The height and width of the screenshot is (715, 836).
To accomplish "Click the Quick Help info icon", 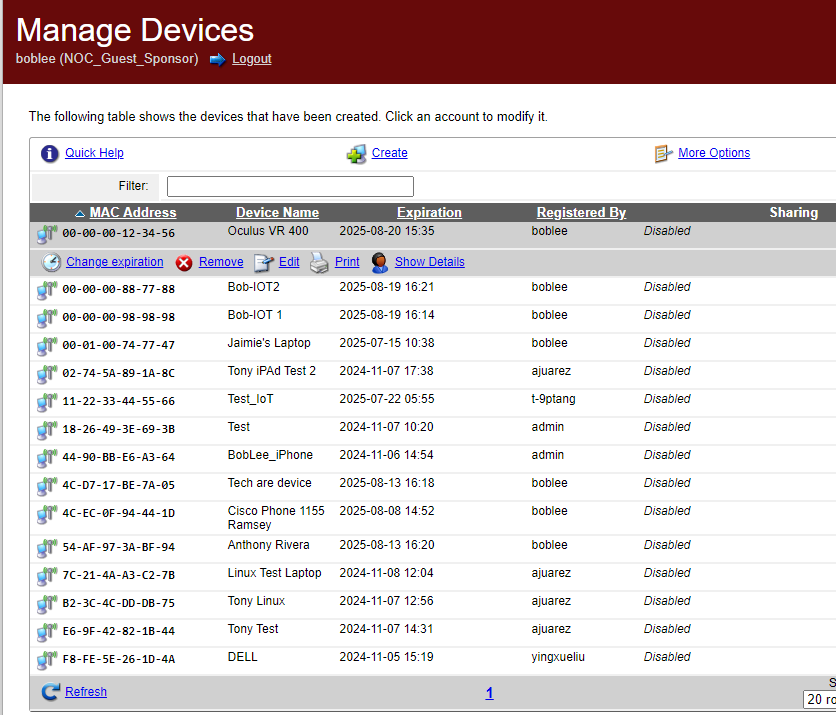I will pos(50,154).
